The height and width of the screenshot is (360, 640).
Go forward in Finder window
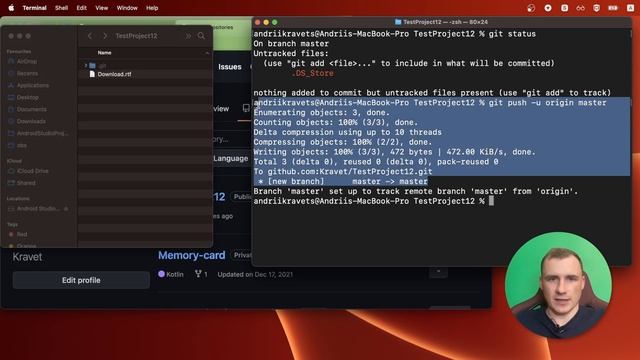(x=105, y=36)
